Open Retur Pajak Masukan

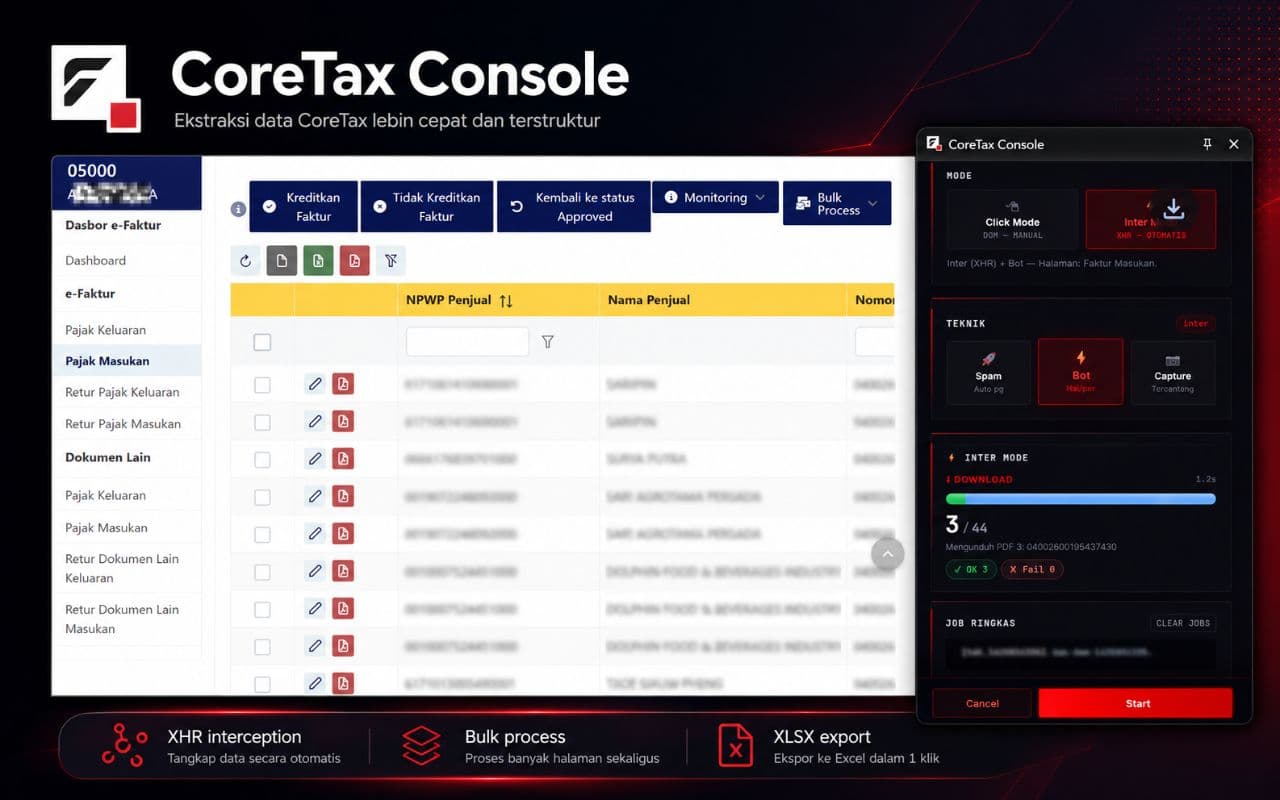coord(123,424)
